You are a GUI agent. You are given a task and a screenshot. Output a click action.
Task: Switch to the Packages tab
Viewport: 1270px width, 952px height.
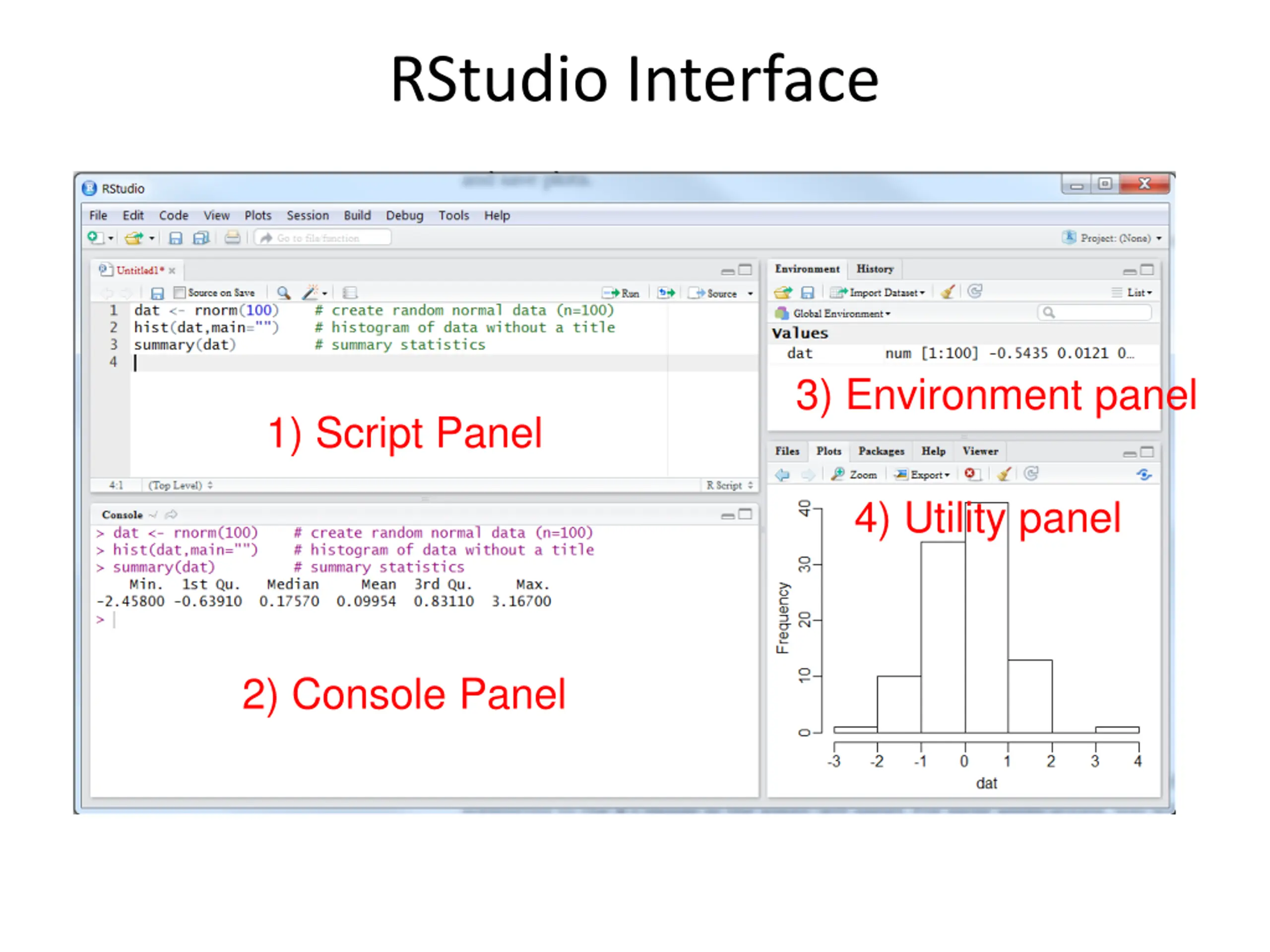[x=881, y=452]
